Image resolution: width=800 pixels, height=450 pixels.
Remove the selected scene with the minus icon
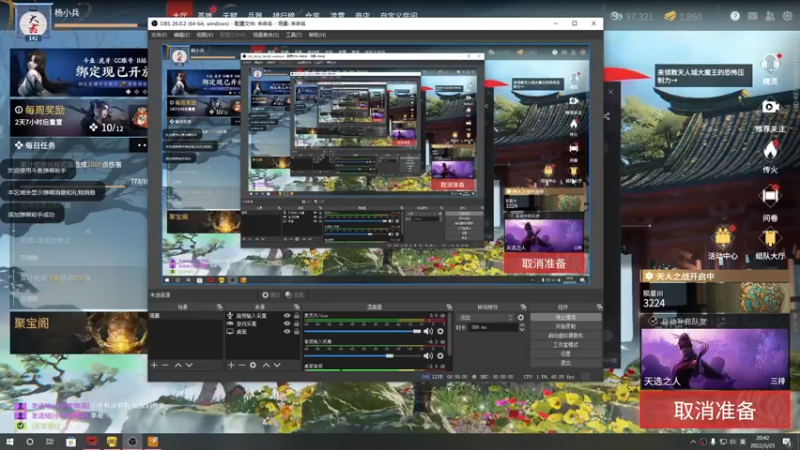pyautogui.click(x=165, y=365)
